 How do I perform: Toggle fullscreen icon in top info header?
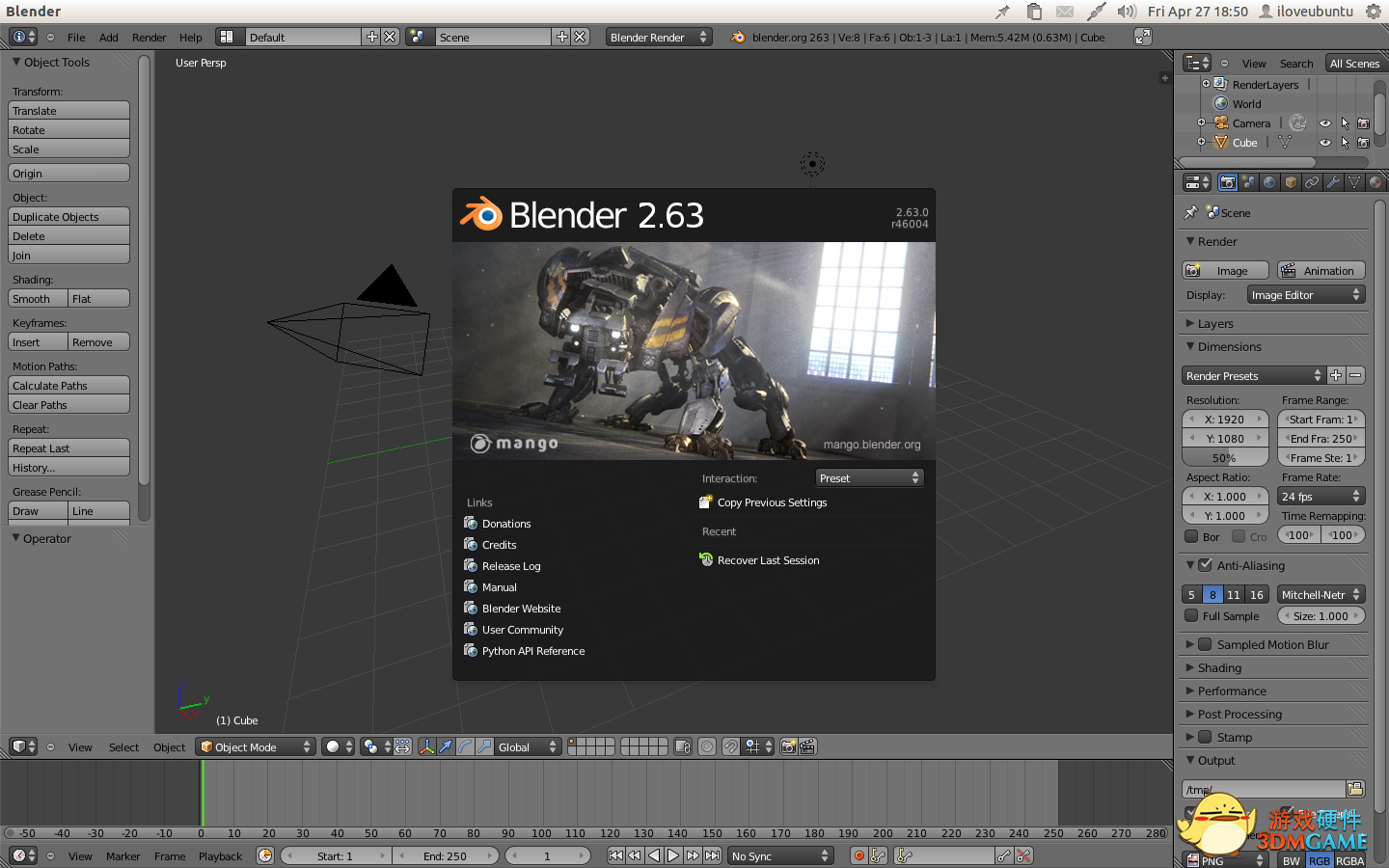point(1142,37)
